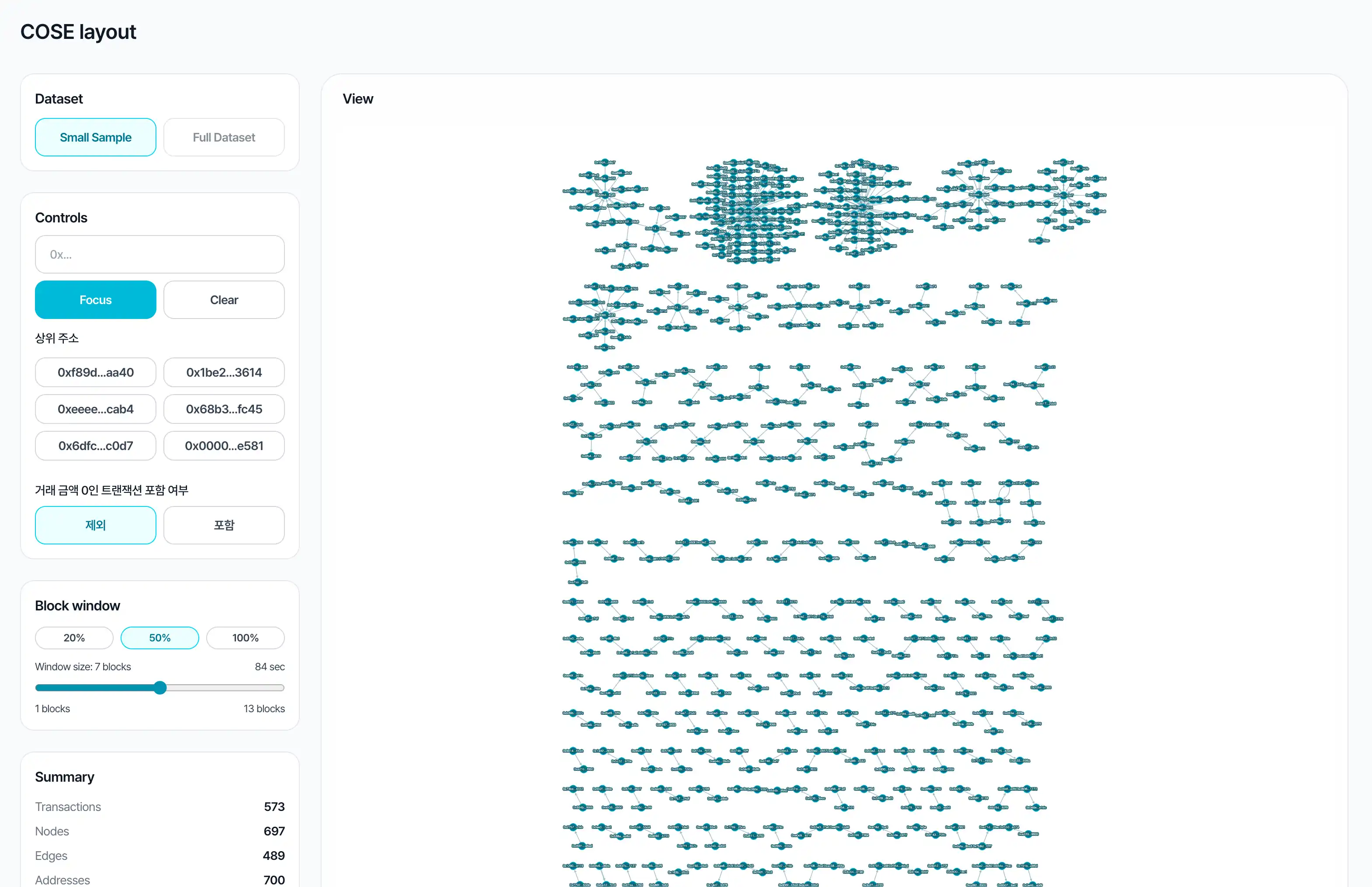Click the 0x address input field
The height and width of the screenshot is (887, 1372).
[159, 254]
